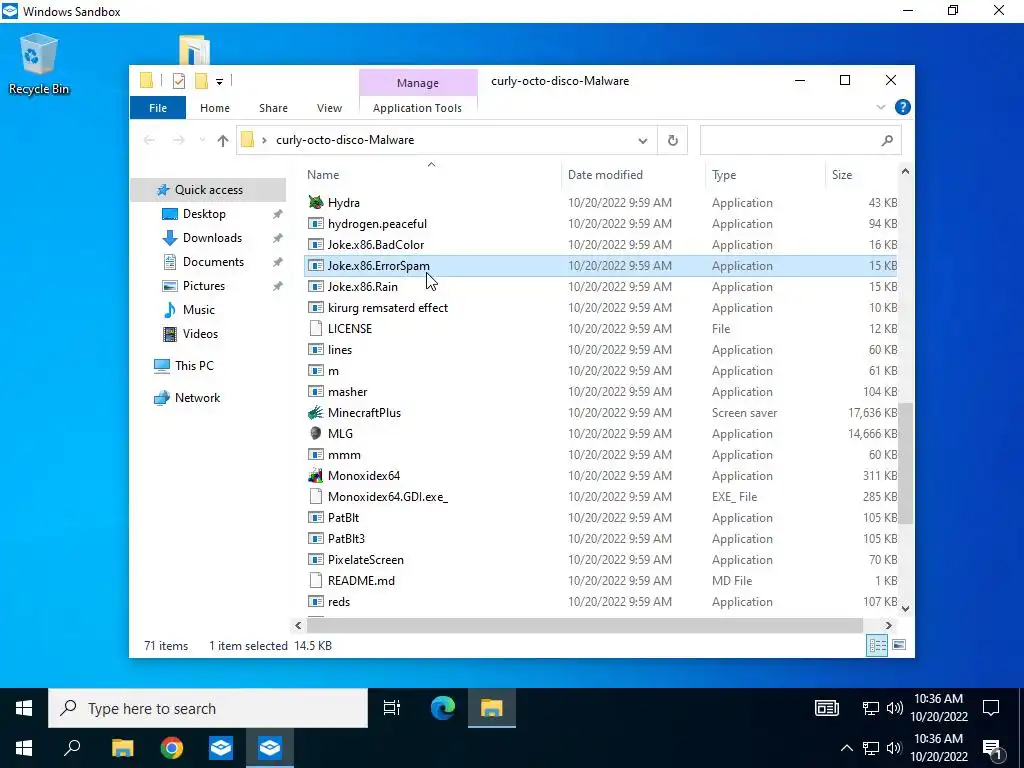
Task: Click the Joke.x86.Rain file icon
Action: [316, 287]
